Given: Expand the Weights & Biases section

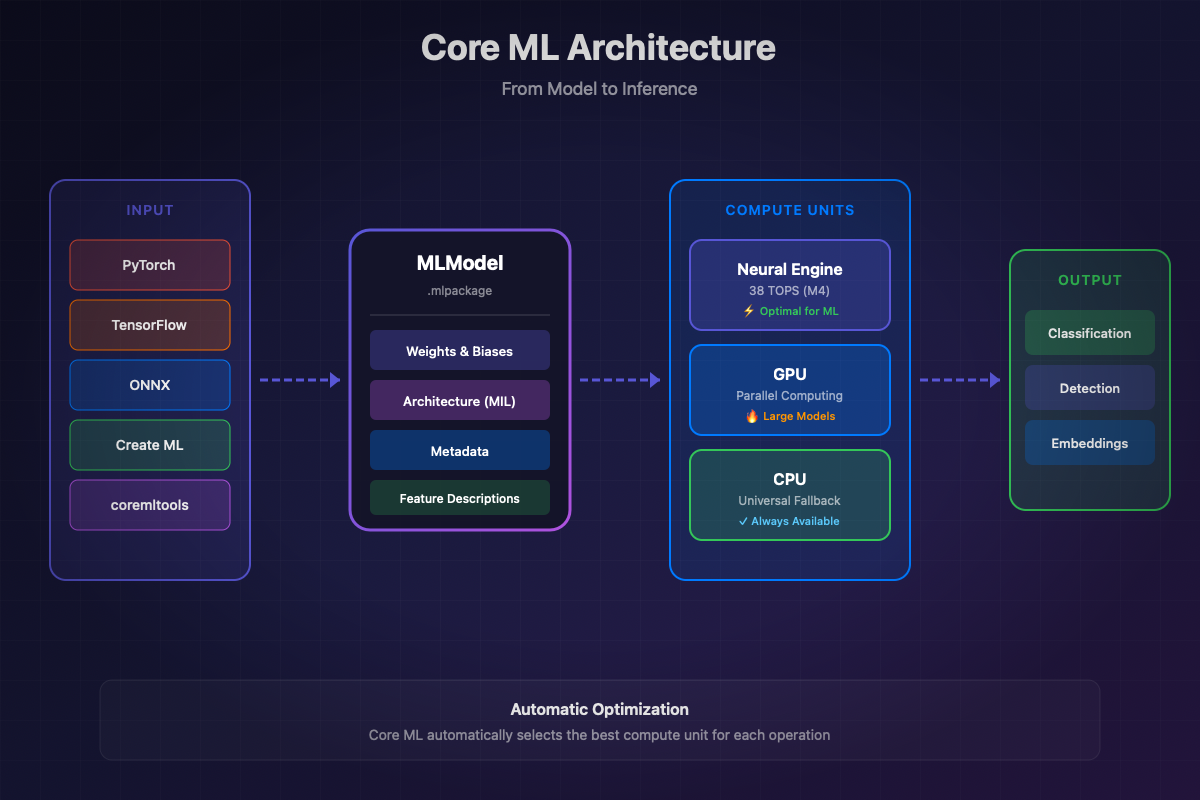Looking at the screenshot, I should (459, 350).
